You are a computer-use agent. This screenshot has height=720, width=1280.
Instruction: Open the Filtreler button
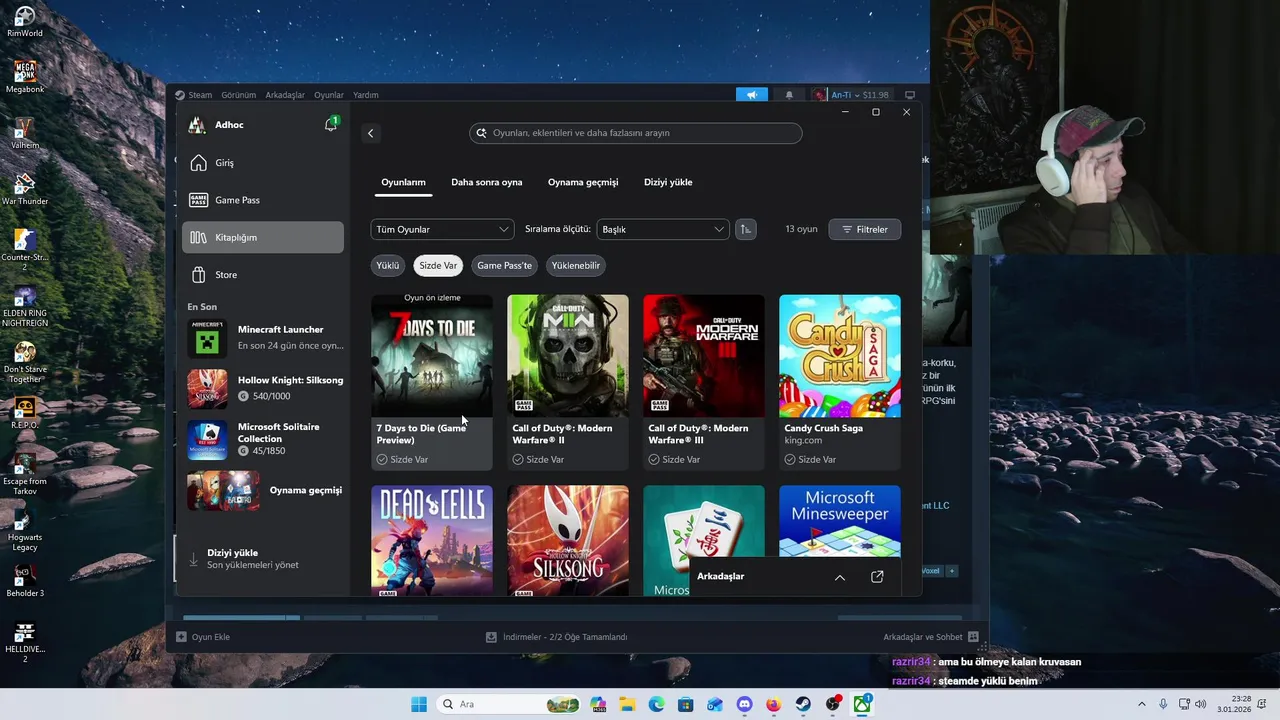(x=865, y=229)
